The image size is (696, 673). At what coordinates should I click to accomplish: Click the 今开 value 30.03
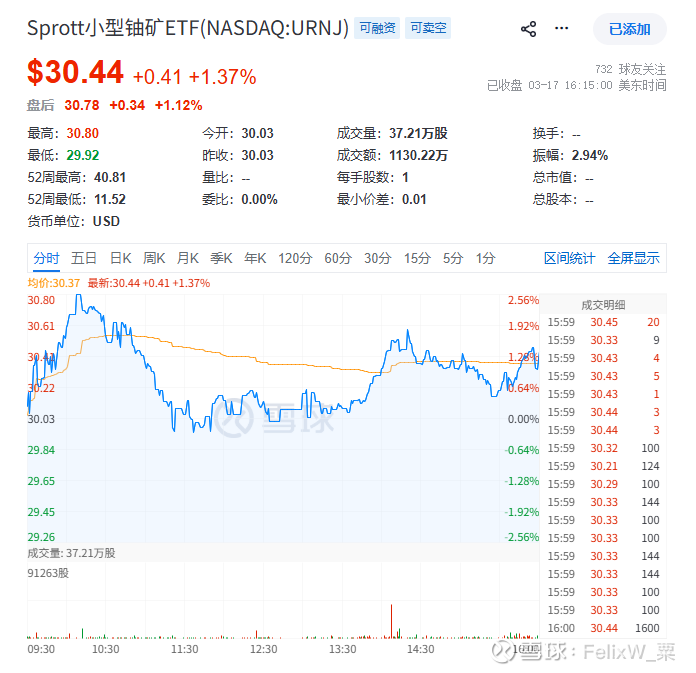(257, 133)
